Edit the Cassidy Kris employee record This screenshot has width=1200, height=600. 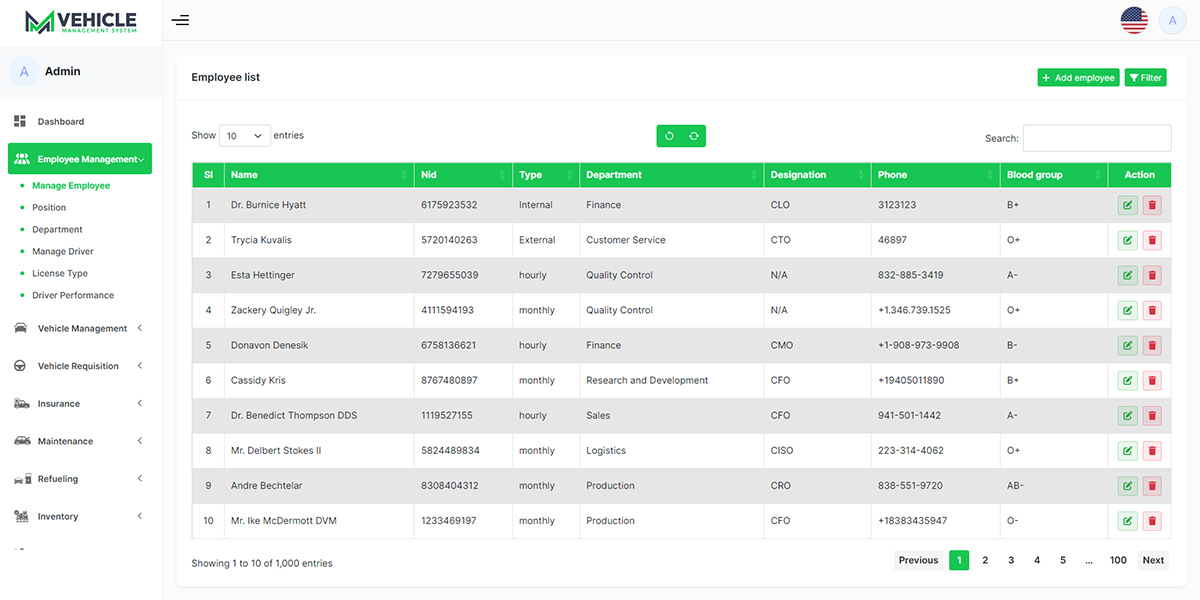pos(1127,381)
